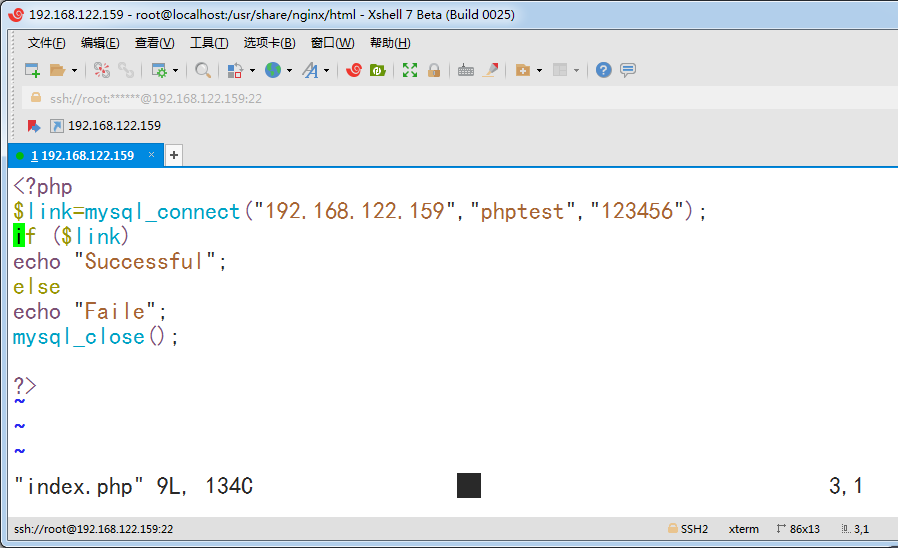
Task: Click the red bookmark flag icon
Action: [x=33, y=126]
